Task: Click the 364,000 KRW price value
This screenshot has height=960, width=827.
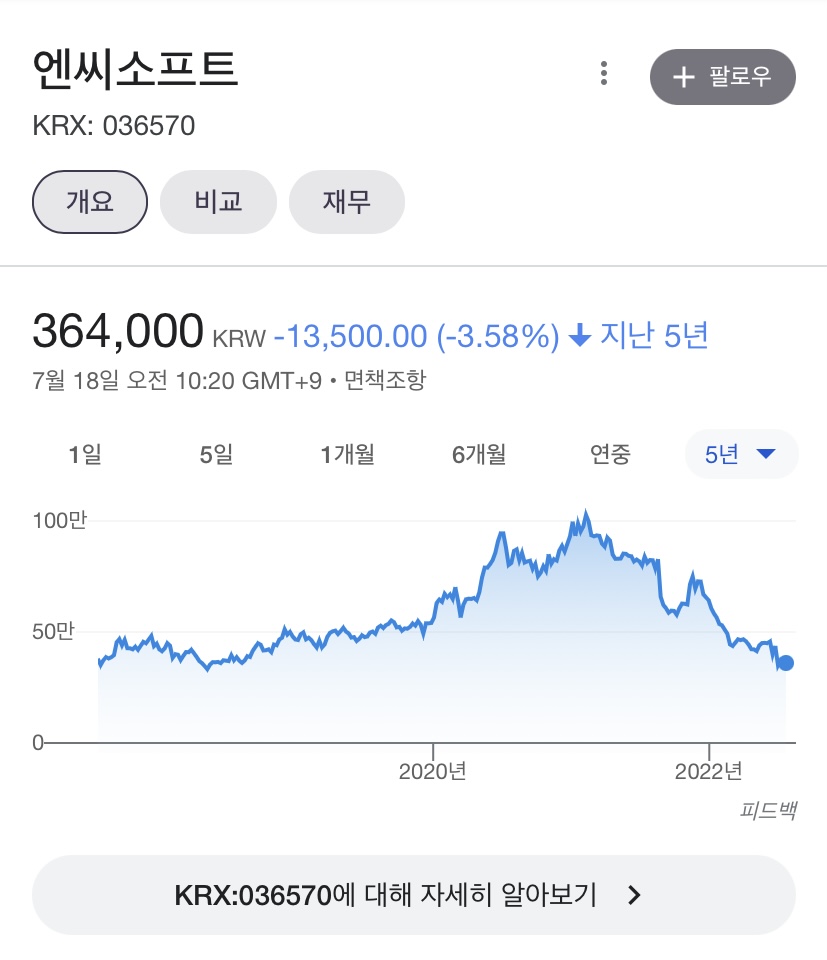Action: coord(118,333)
